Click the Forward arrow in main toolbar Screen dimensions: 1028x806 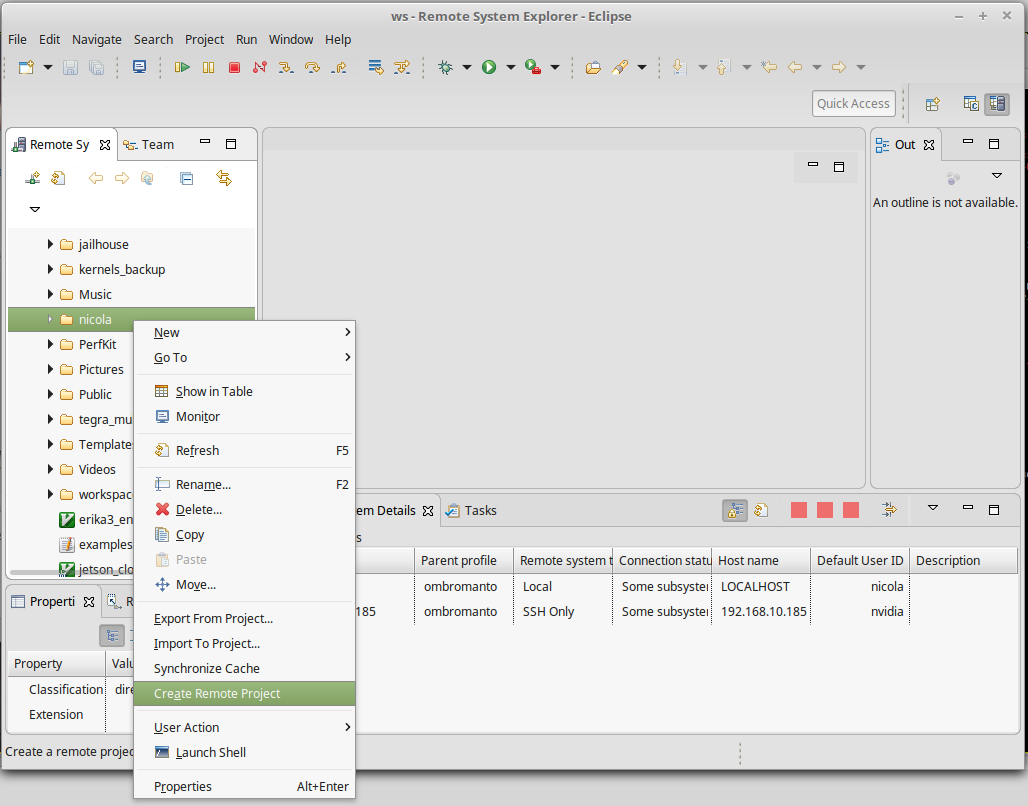click(x=839, y=67)
